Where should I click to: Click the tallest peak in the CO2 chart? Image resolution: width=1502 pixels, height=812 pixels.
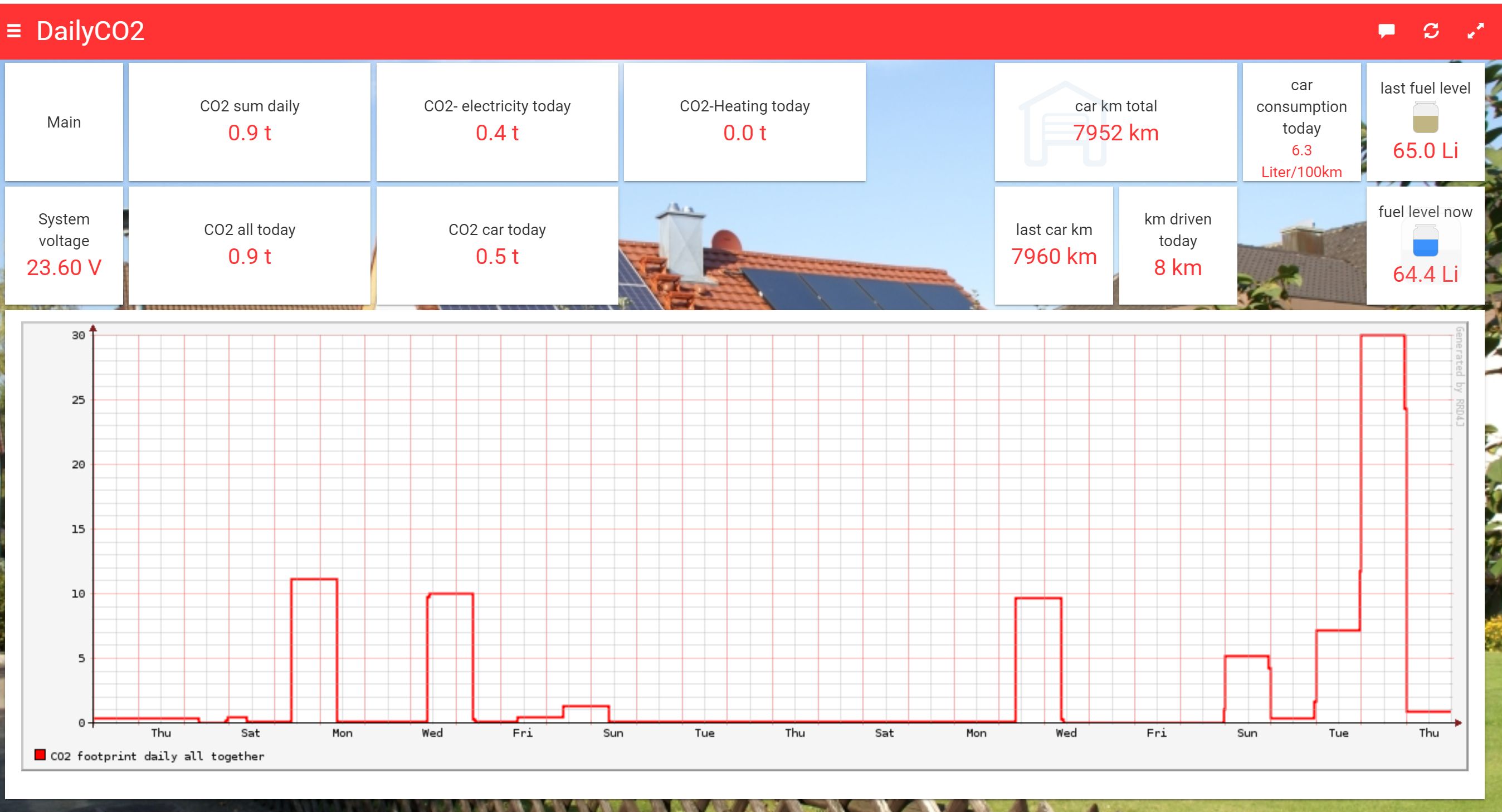coord(1382,336)
